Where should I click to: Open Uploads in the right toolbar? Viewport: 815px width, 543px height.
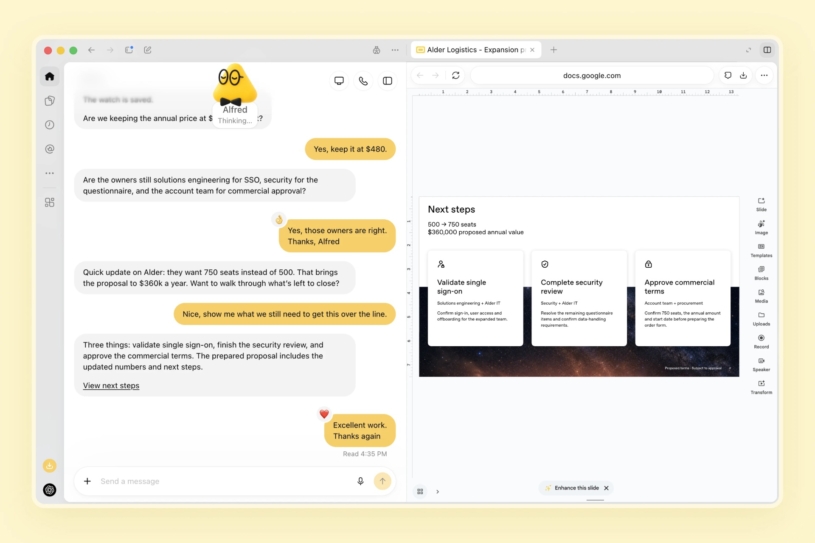[x=761, y=319]
